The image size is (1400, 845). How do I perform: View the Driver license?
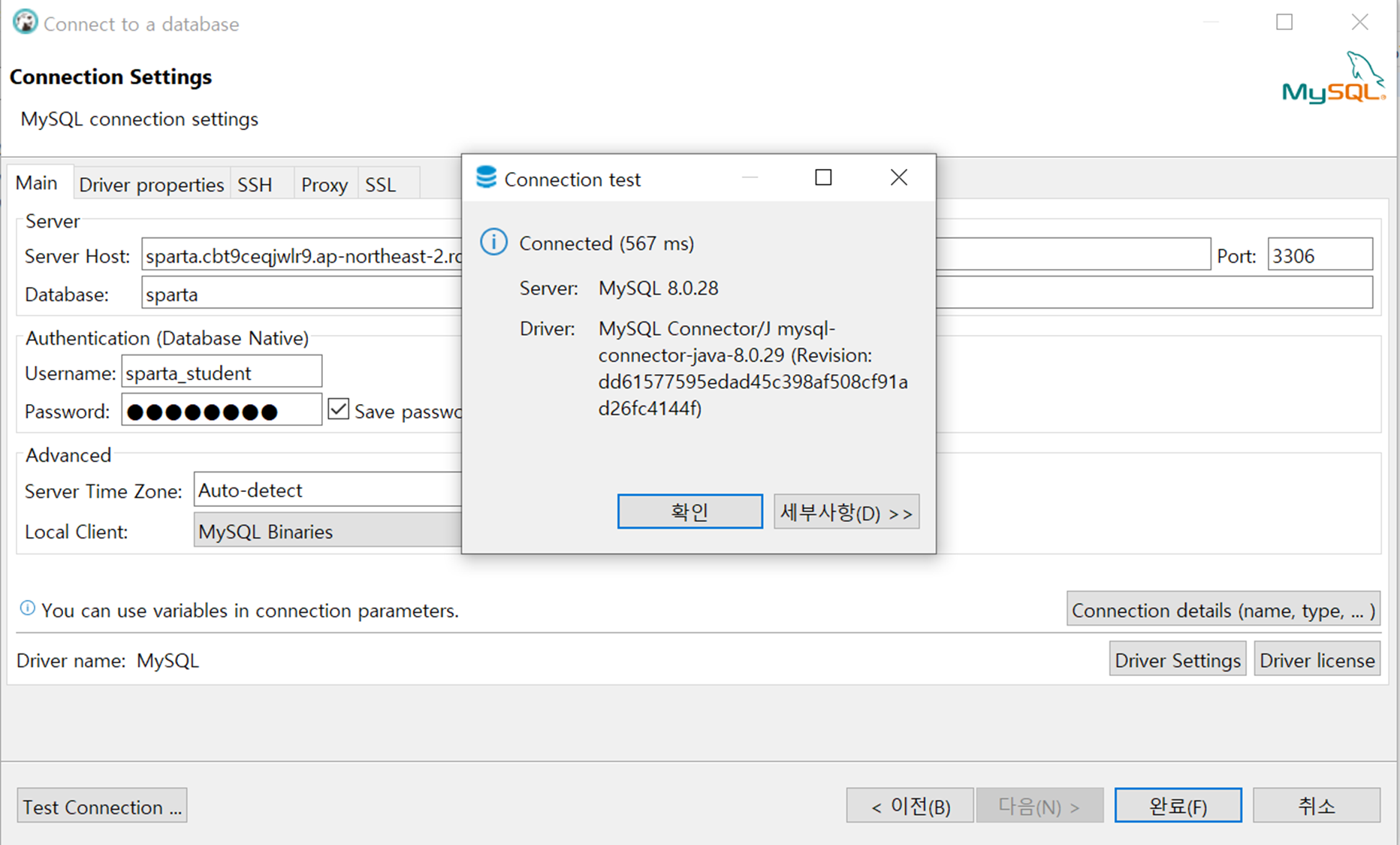point(1317,659)
